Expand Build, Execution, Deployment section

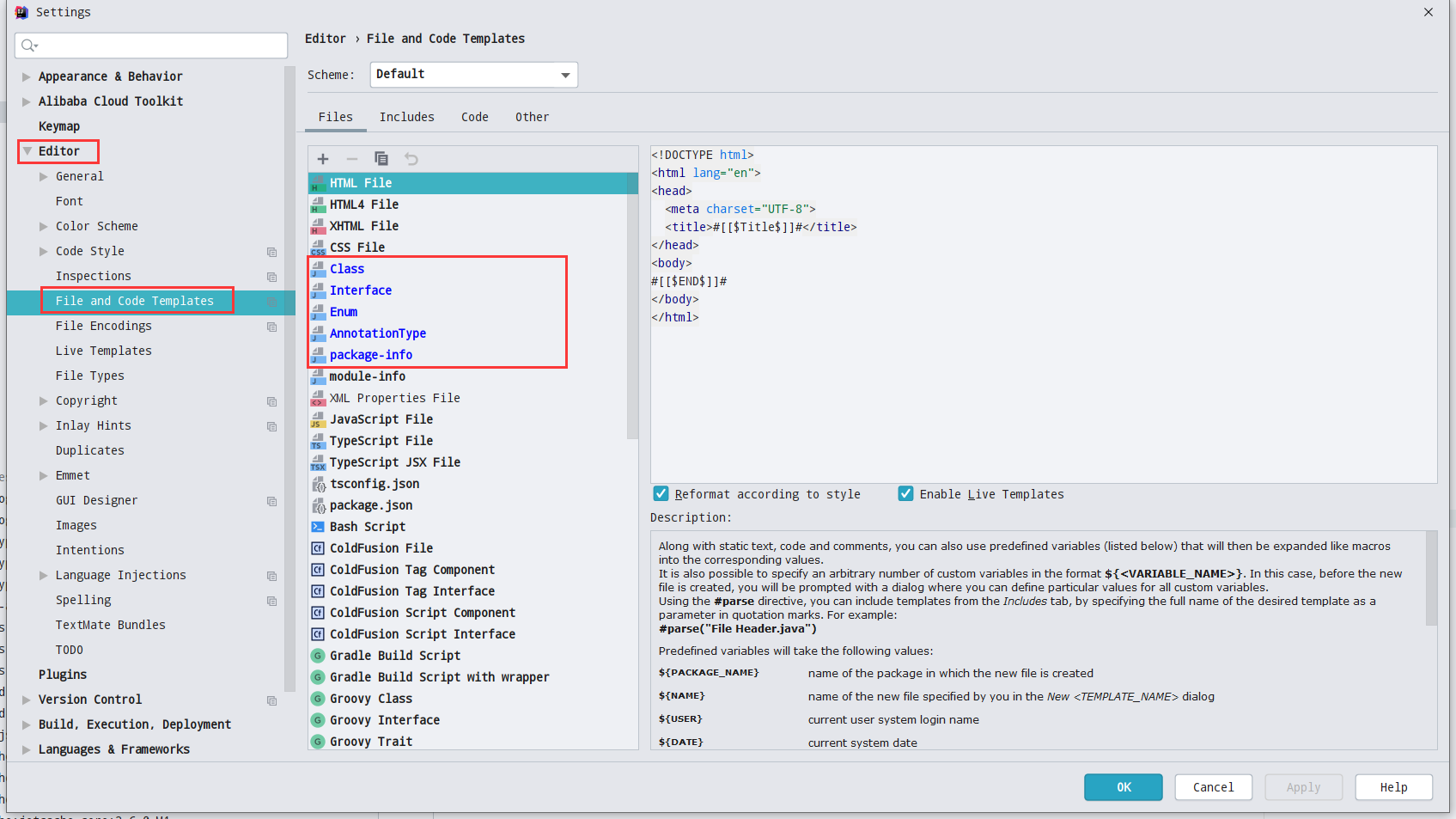[27, 724]
